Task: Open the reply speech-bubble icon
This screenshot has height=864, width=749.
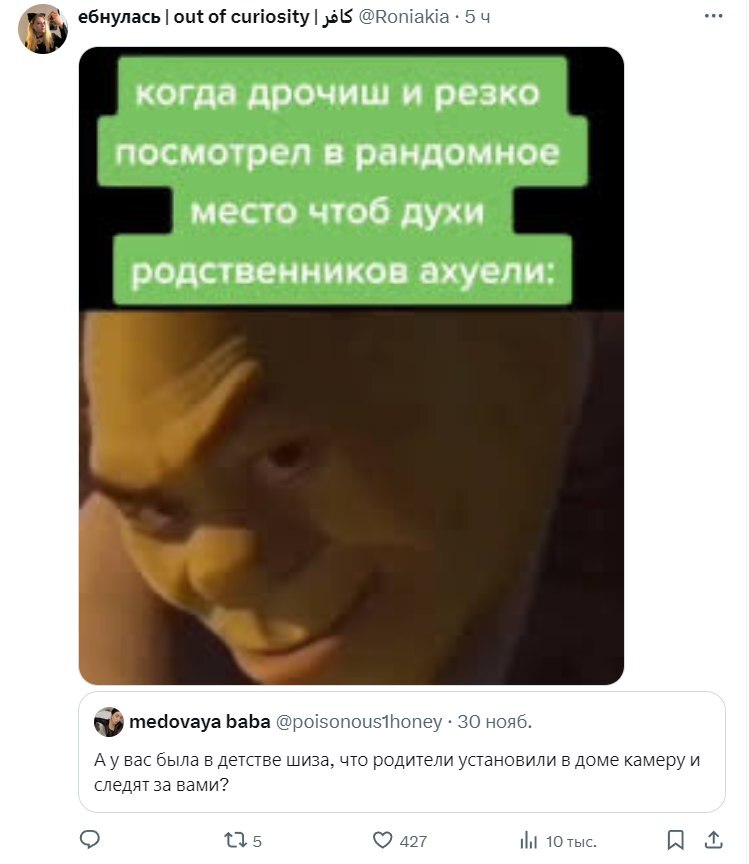Action: (x=90, y=840)
